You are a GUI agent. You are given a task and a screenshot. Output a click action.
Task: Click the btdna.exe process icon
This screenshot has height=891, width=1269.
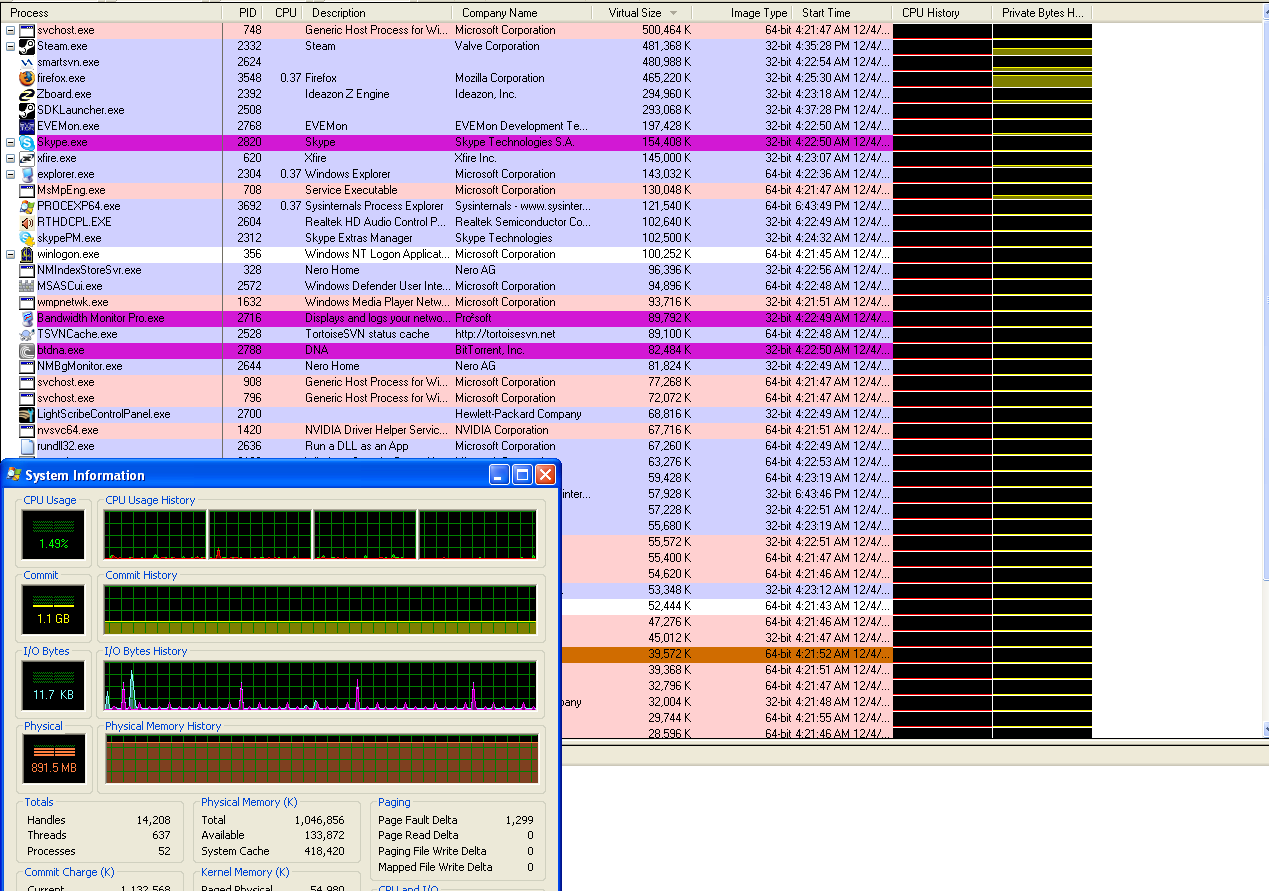tap(27, 350)
